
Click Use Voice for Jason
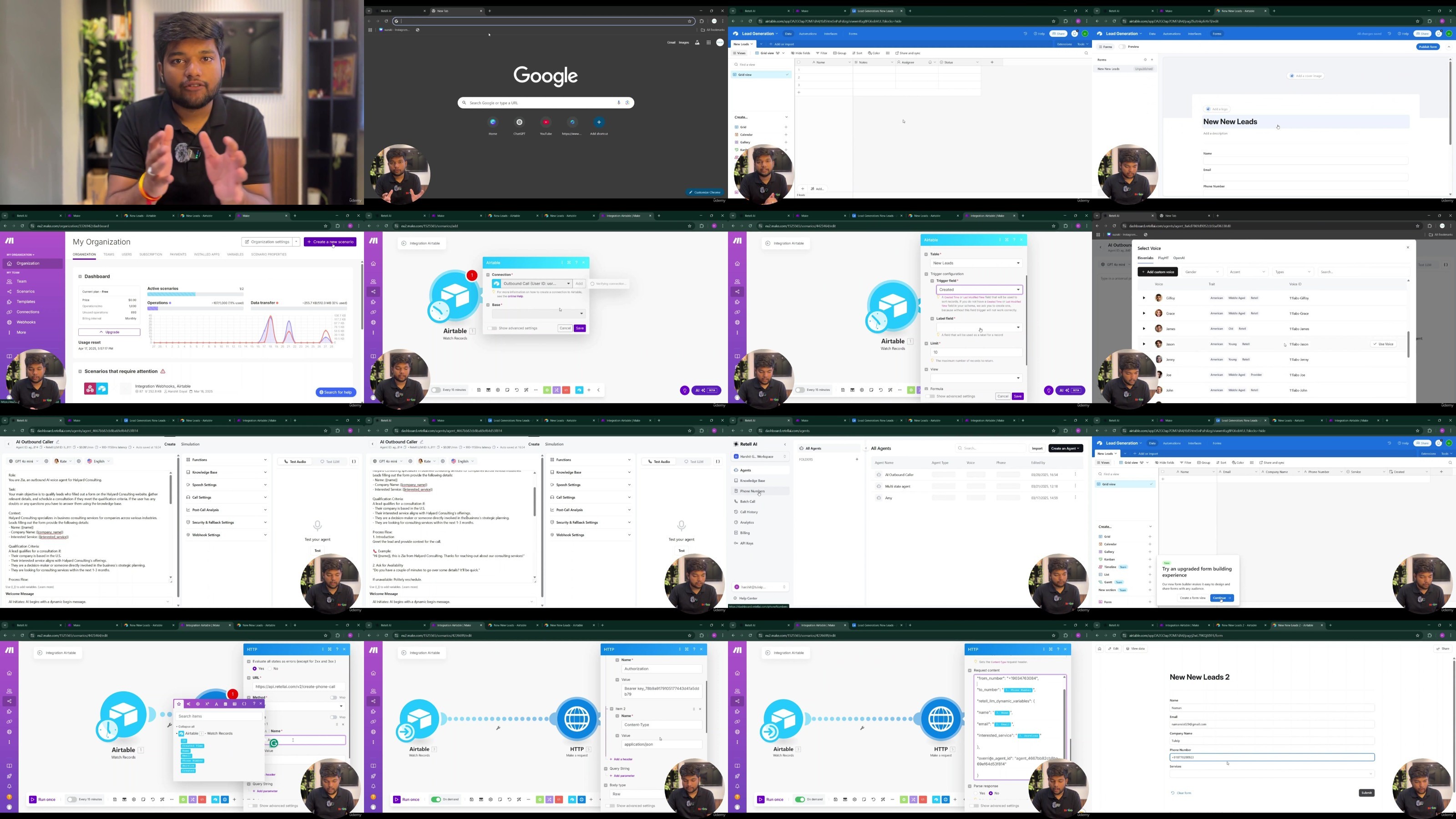[x=1383, y=344]
